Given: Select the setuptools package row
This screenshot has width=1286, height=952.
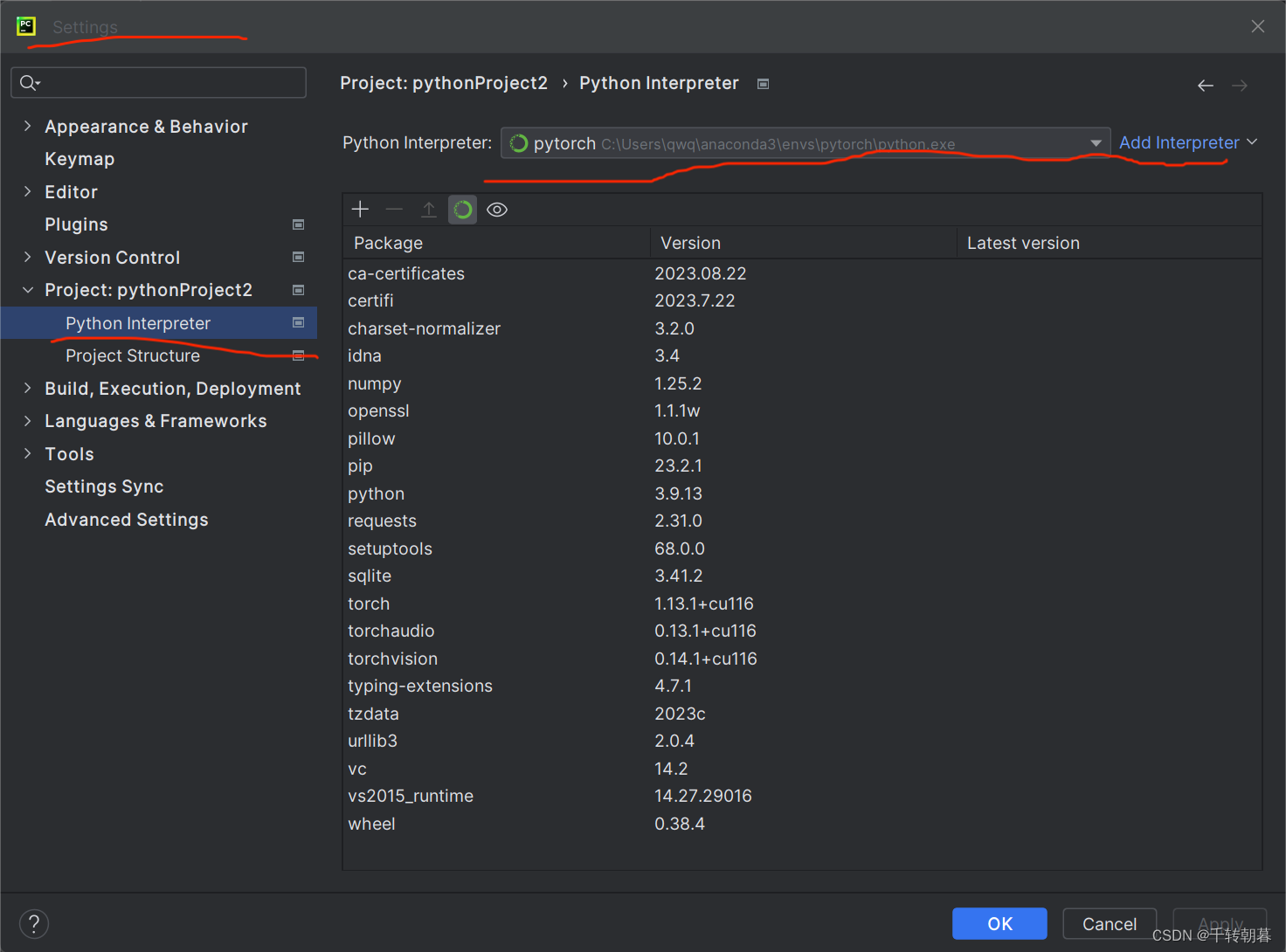Looking at the screenshot, I should 802,548.
